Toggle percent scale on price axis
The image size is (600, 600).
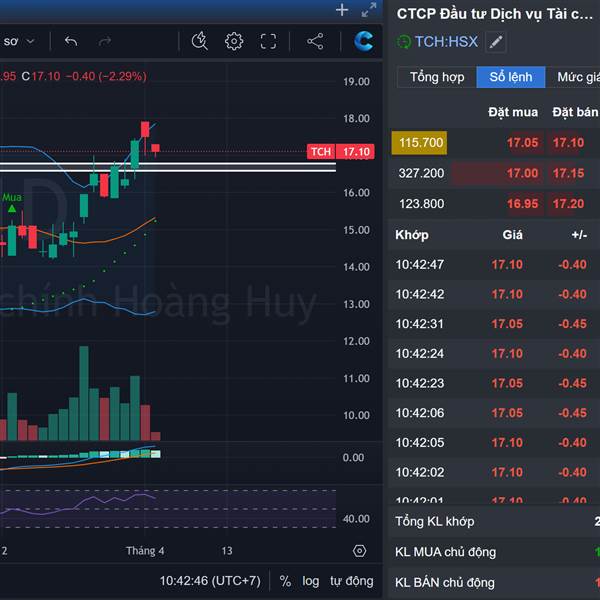(285, 581)
